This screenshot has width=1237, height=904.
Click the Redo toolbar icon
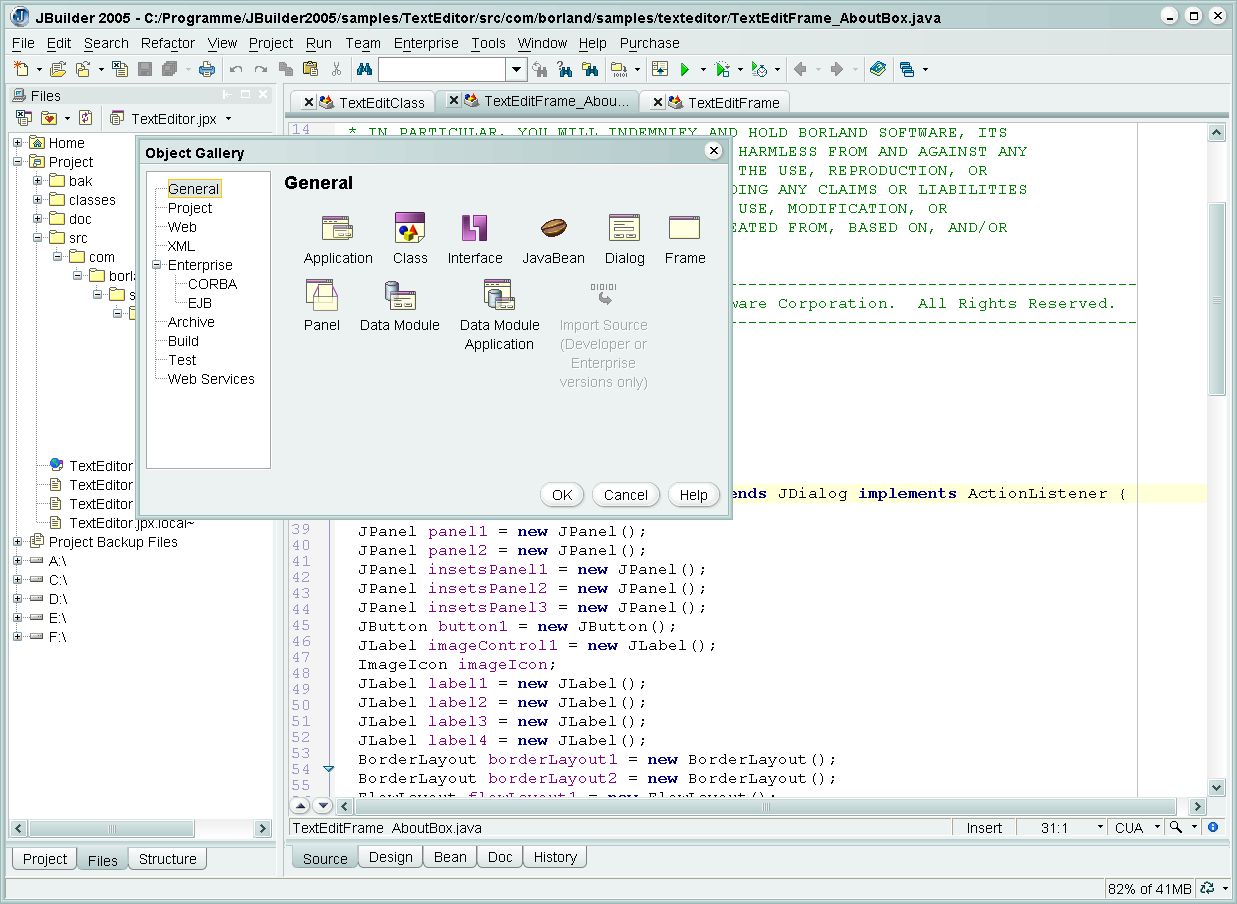tap(261, 69)
